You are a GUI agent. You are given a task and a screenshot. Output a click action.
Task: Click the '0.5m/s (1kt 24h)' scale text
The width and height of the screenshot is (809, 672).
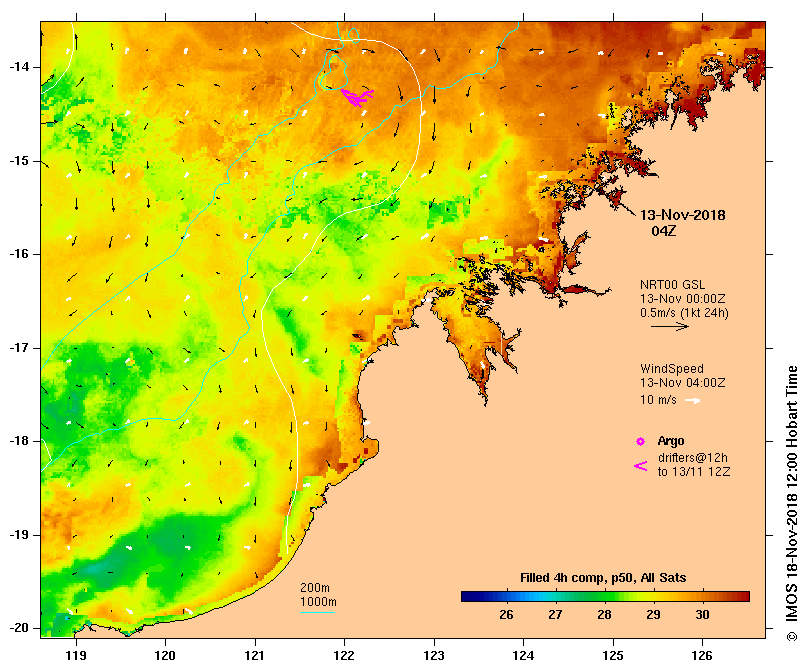point(685,313)
